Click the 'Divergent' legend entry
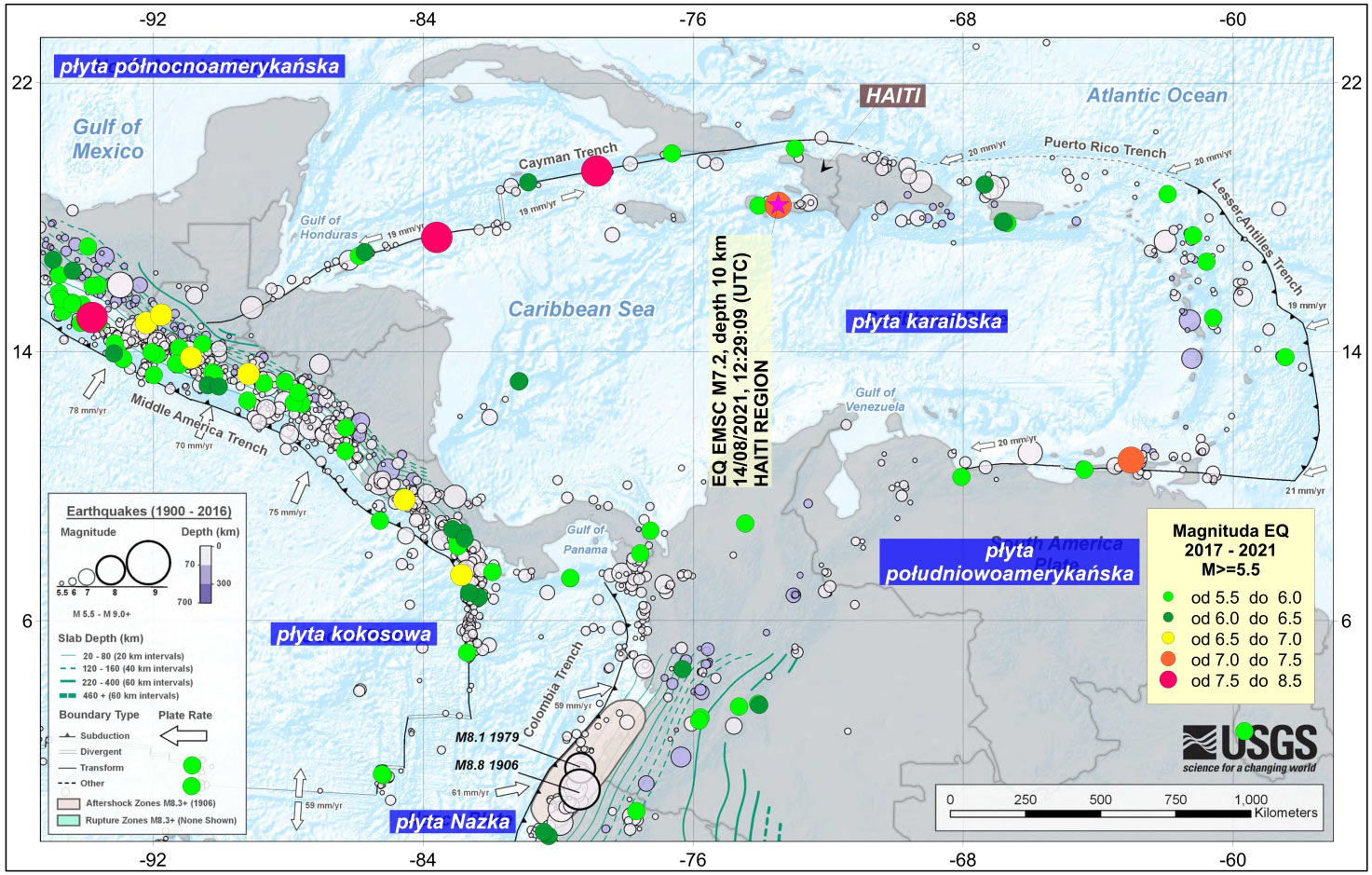The image size is (1372, 875). pos(101,752)
